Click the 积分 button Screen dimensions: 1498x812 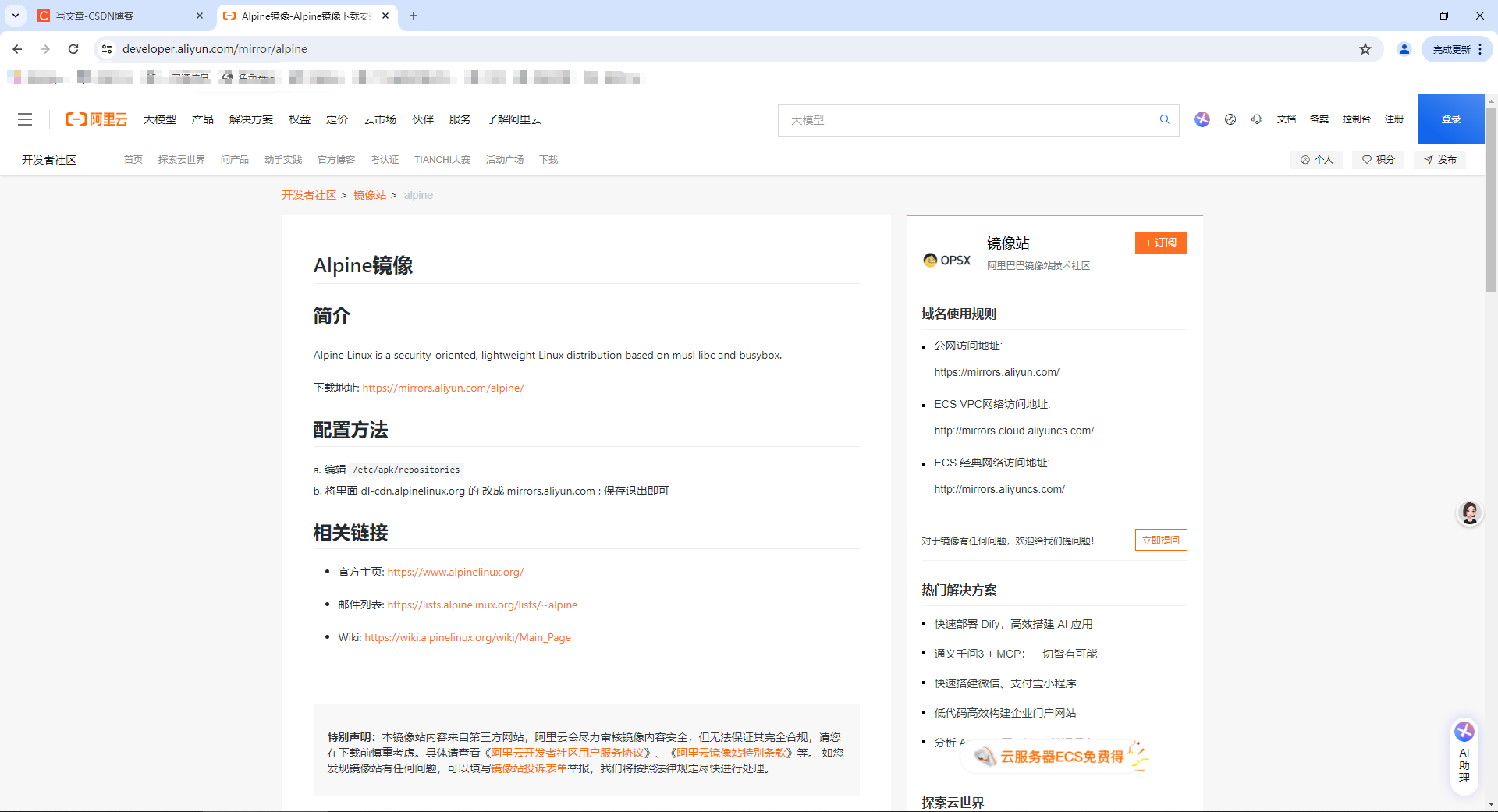click(1378, 160)
